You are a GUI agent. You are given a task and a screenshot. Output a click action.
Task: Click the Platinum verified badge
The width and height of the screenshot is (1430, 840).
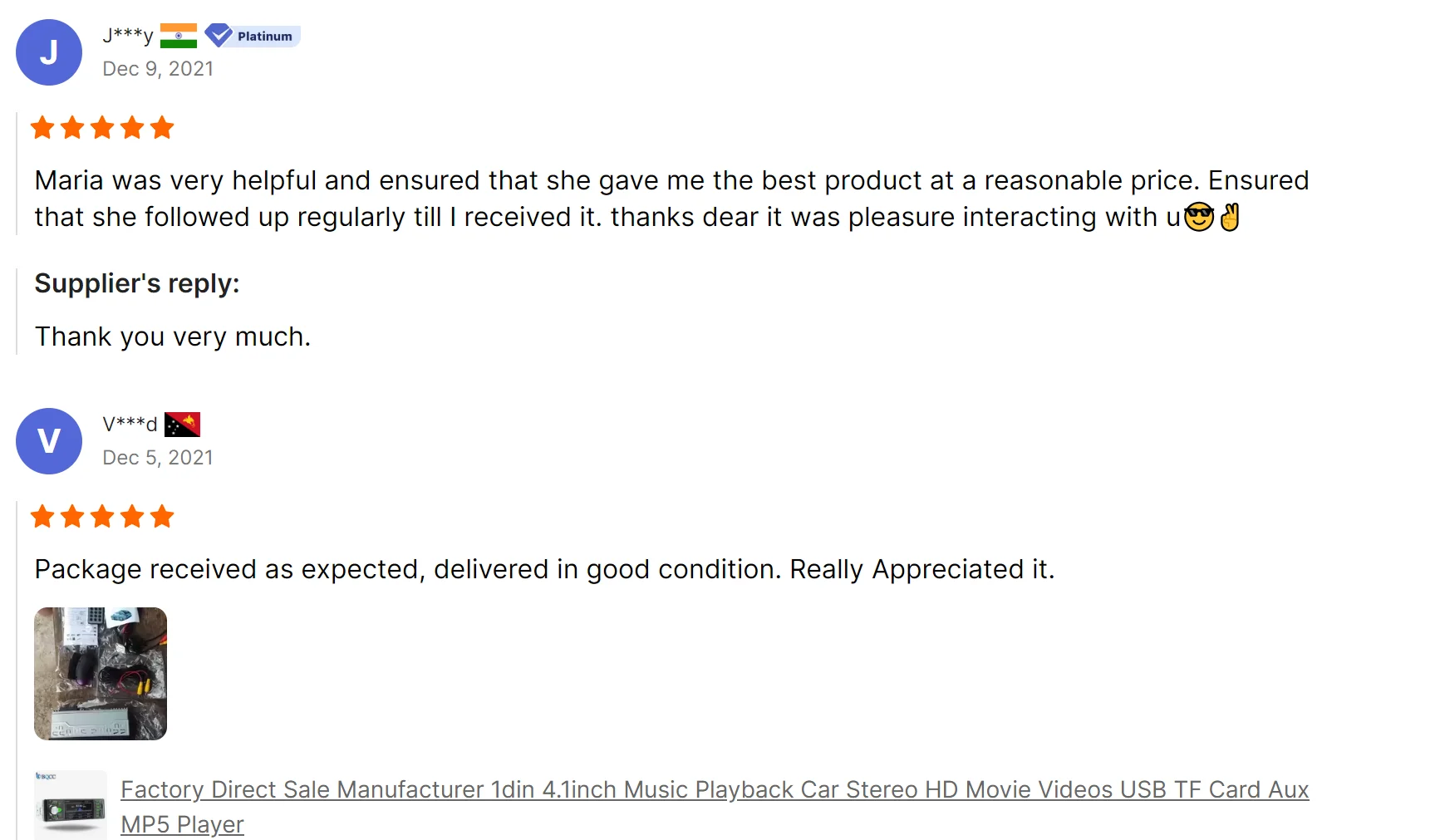point(253,36)
